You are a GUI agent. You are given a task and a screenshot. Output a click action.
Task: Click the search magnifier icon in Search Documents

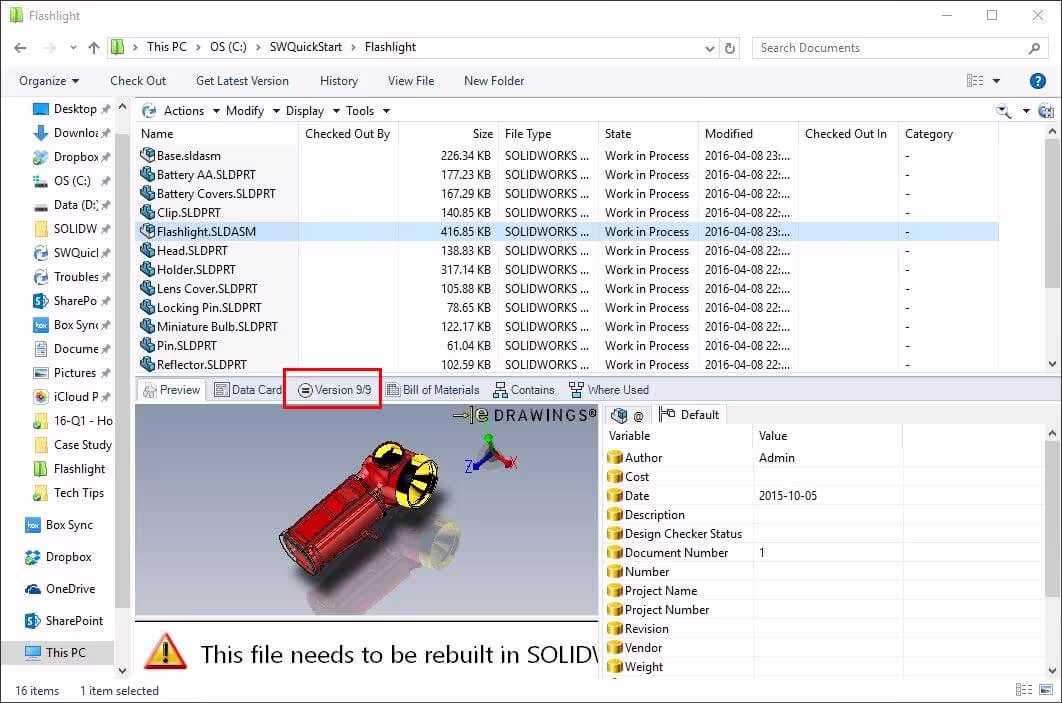coord(1034,48)
